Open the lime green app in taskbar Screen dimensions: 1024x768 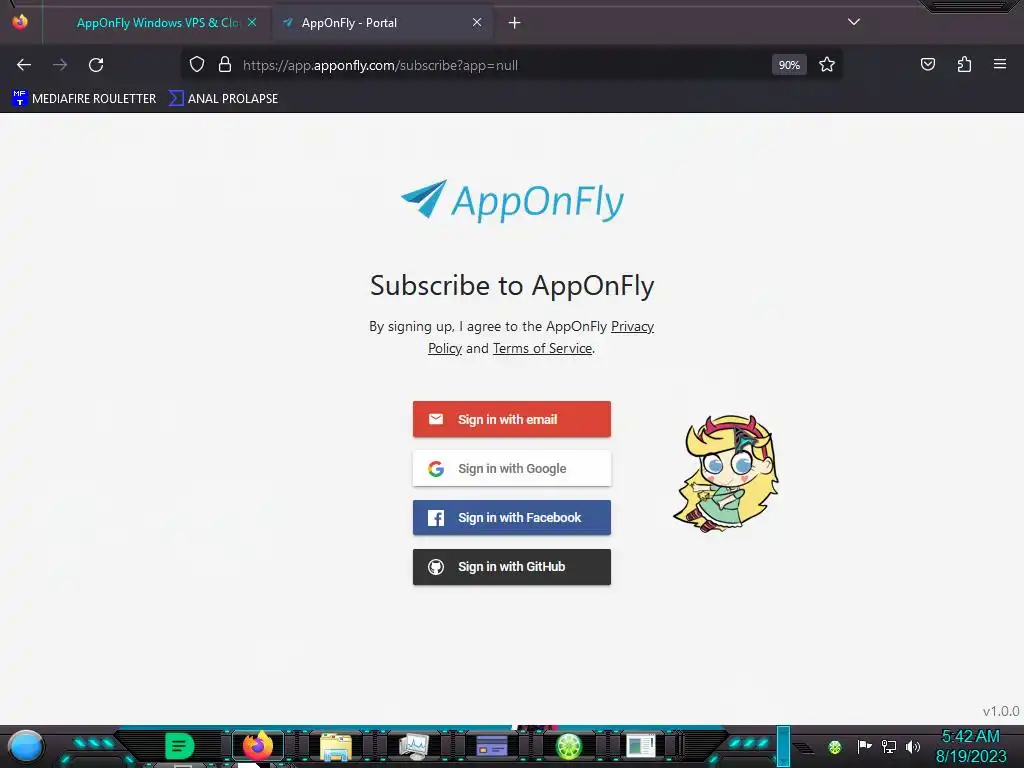pyautogui.click(x=569, y=746)
